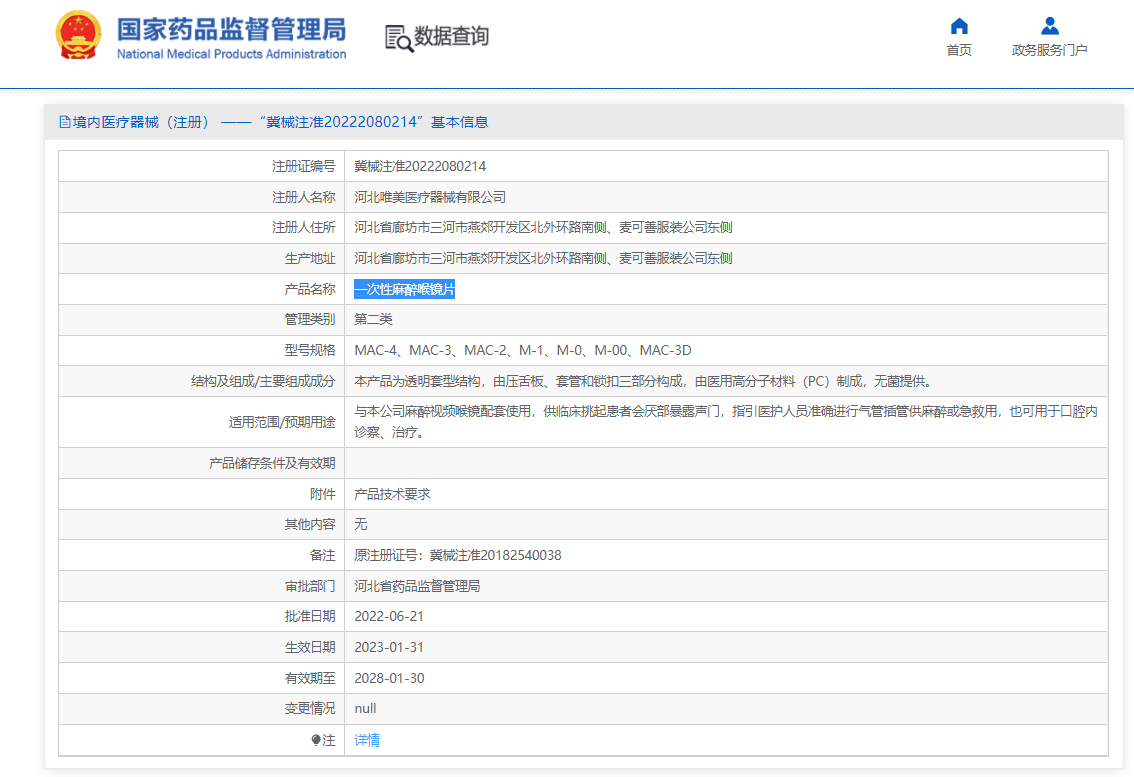This screenshot has height=777, width=1134.
Task: Click the person icon above 政务服务门户
Action: (x=1049, y=26)
